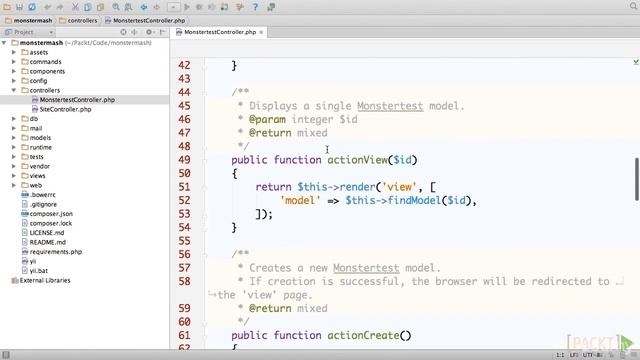Click the actionView function name
640x360 pixels.
(357, 160)
